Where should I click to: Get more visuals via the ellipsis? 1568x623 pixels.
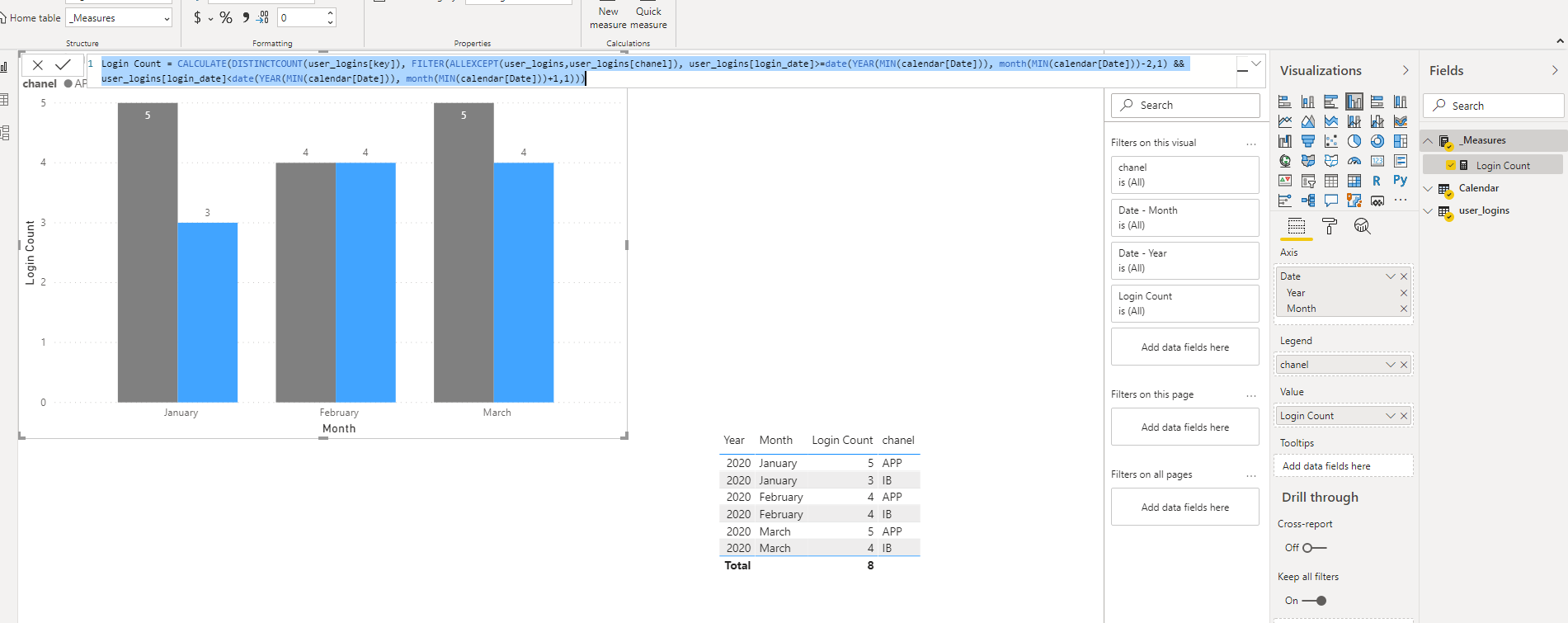point(1401,201)
